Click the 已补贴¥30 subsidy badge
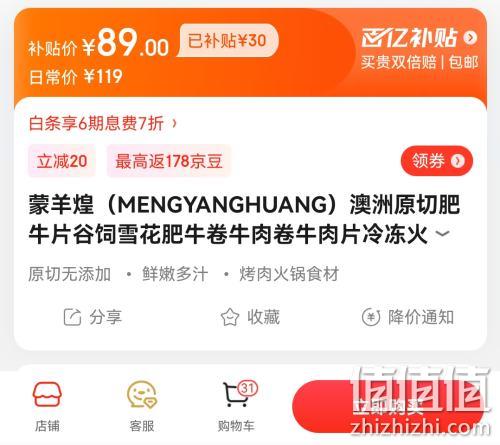 [x=227, y=41]
